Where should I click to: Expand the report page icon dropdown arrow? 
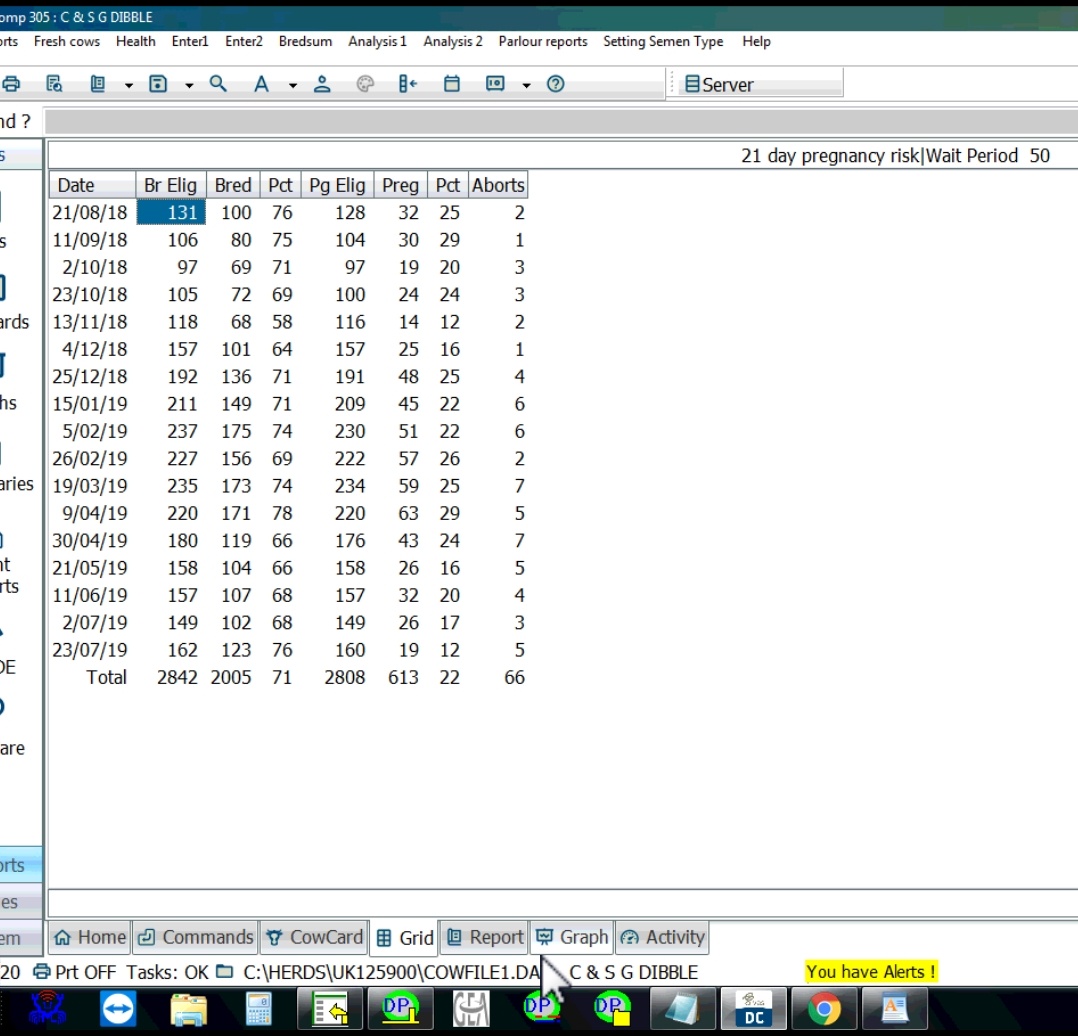click(129, 85)
